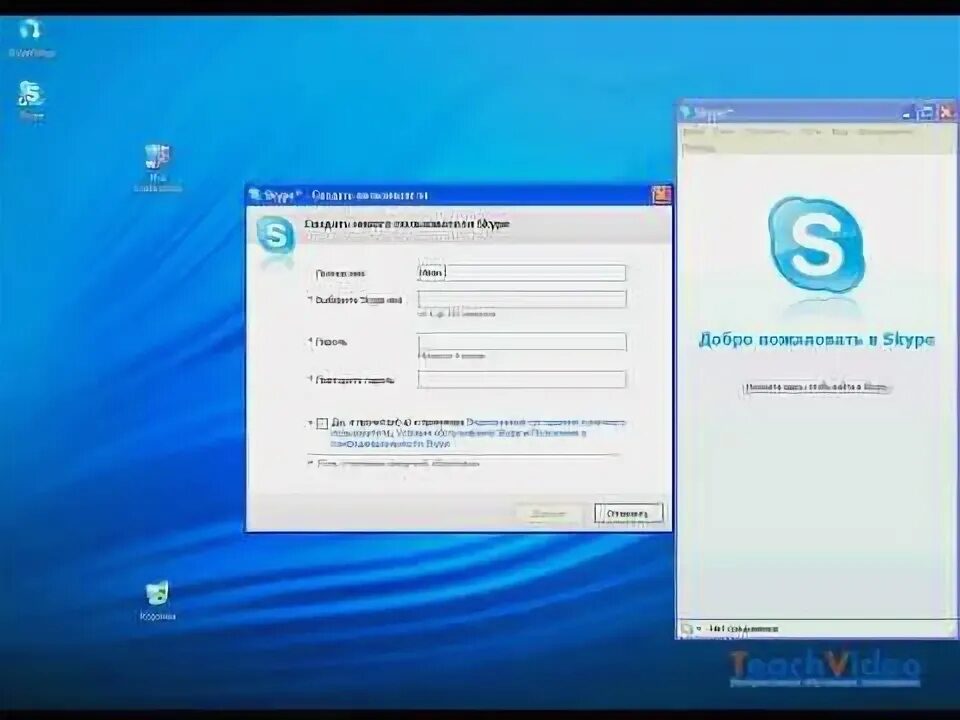The image size is (960, 720).
Task: Open the last menu on the first Skype menu row
Action: pyautogui.click(x=885, y=131)
